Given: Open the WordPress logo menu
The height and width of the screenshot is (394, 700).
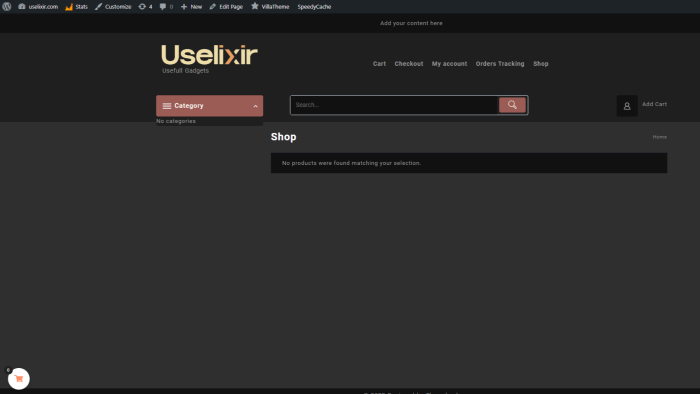Looking at the screenshot, I should coord(7,6).
